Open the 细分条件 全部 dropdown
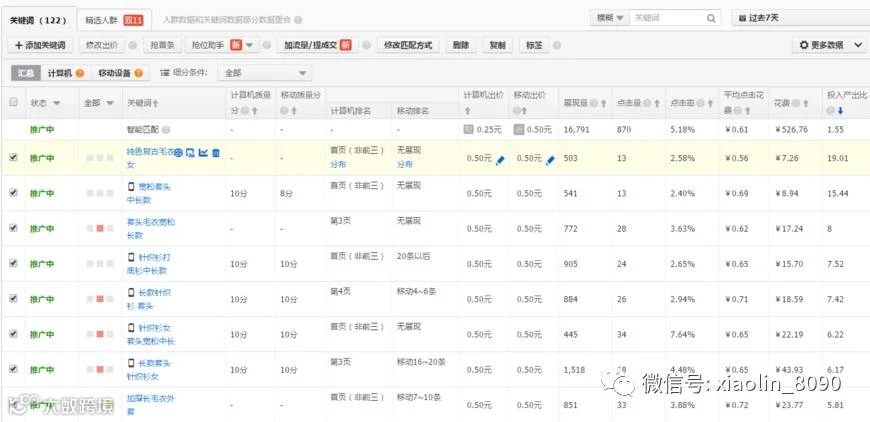This screenshot has height=422, width=870. [265, 73]
